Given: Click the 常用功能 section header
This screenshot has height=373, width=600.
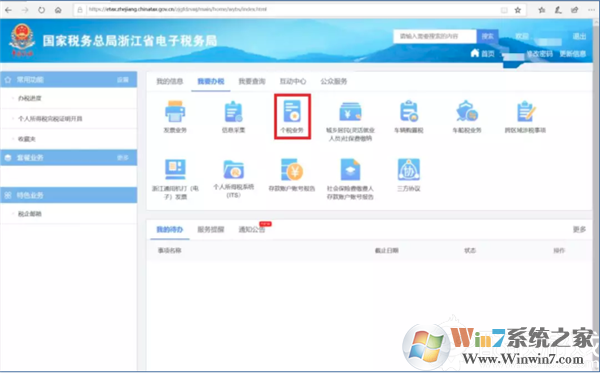Looking at the screenshot, I should click(x=68, y=80).
